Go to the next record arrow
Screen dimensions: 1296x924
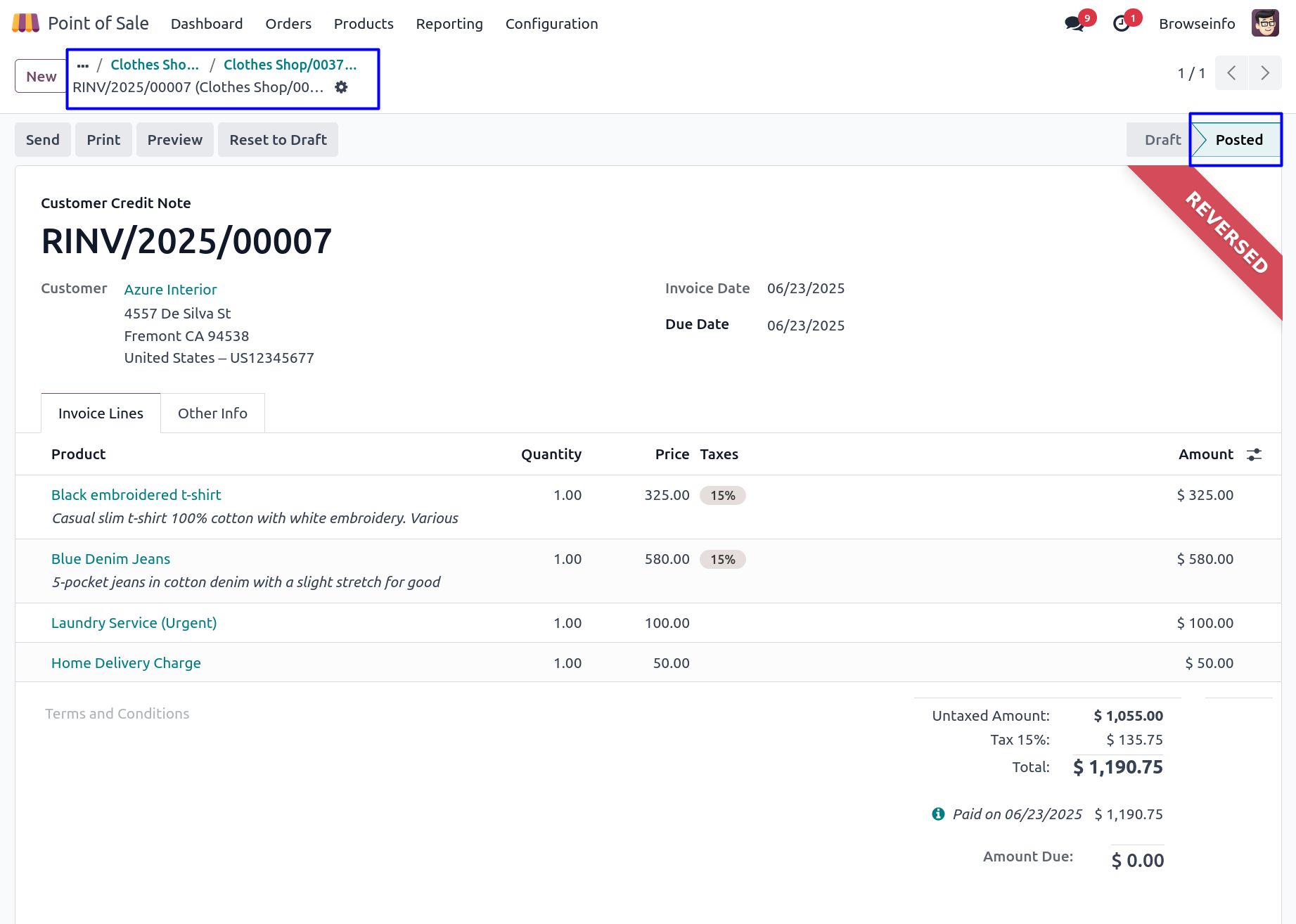(1265, 73)
